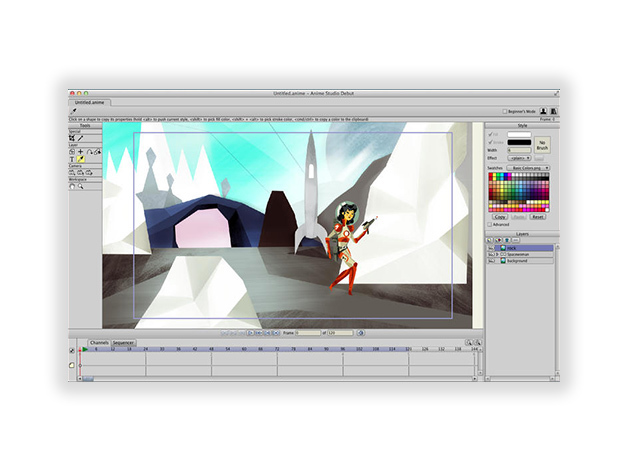
Task: Open the Character Wizard person icon
Action: 543,111
